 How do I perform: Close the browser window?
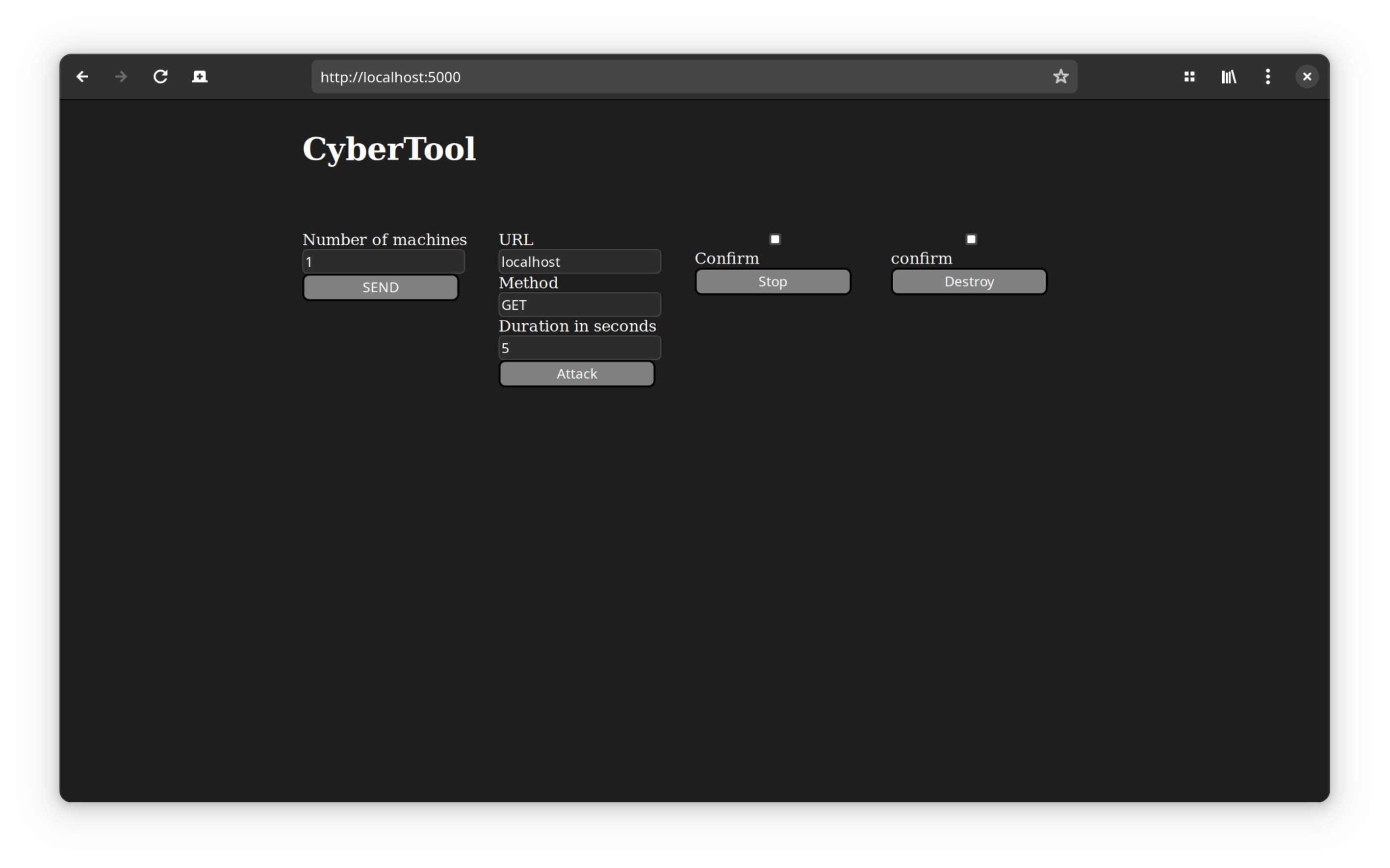(1307, 77)
